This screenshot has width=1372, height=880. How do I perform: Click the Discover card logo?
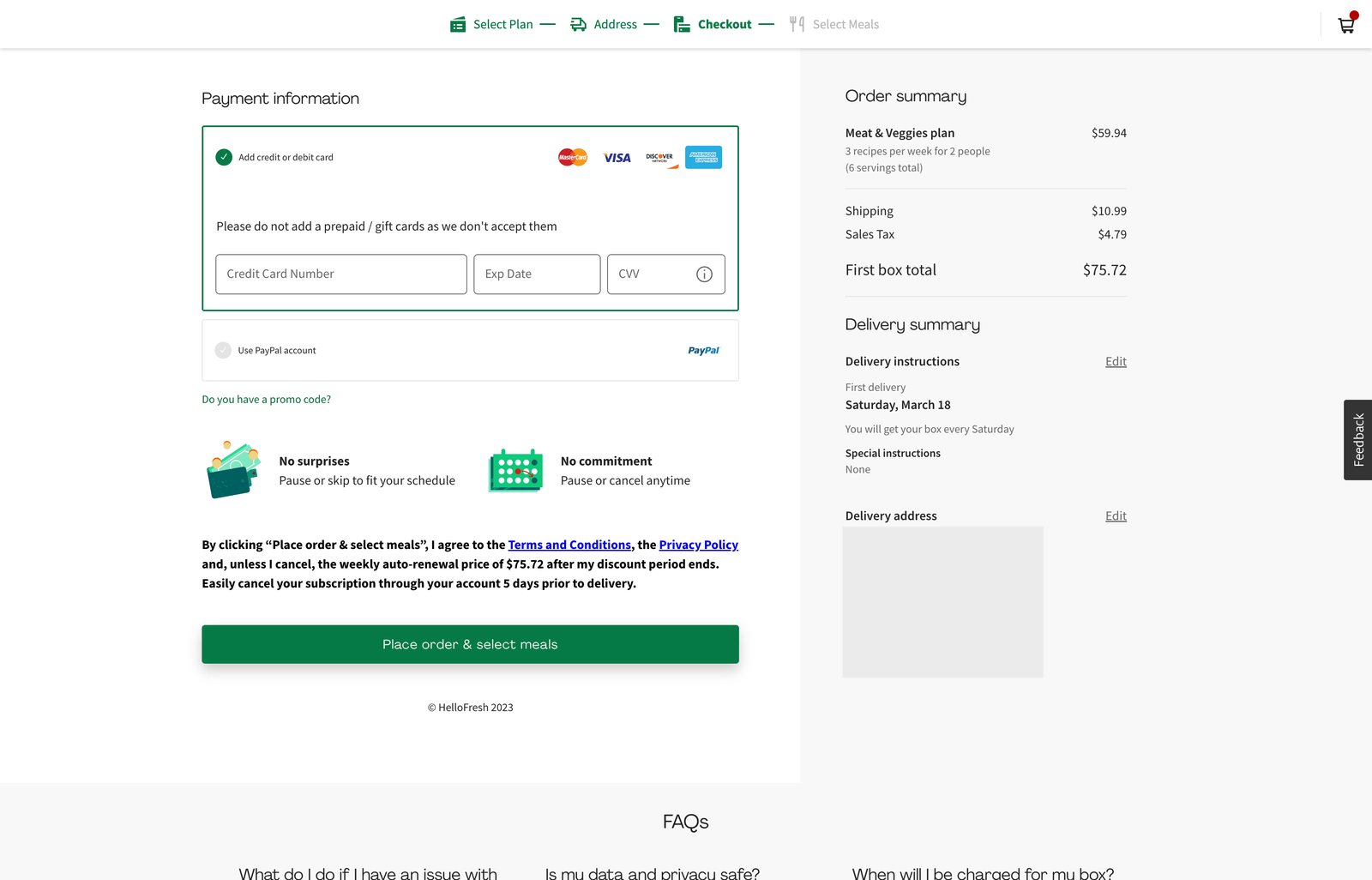tap(660, 158)
